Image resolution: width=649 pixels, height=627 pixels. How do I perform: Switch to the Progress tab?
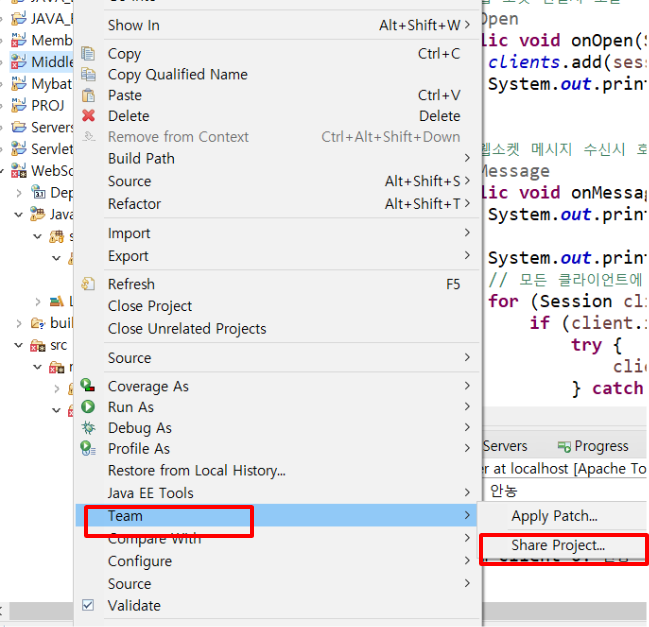pyautogui.click(x=593, y=446)
